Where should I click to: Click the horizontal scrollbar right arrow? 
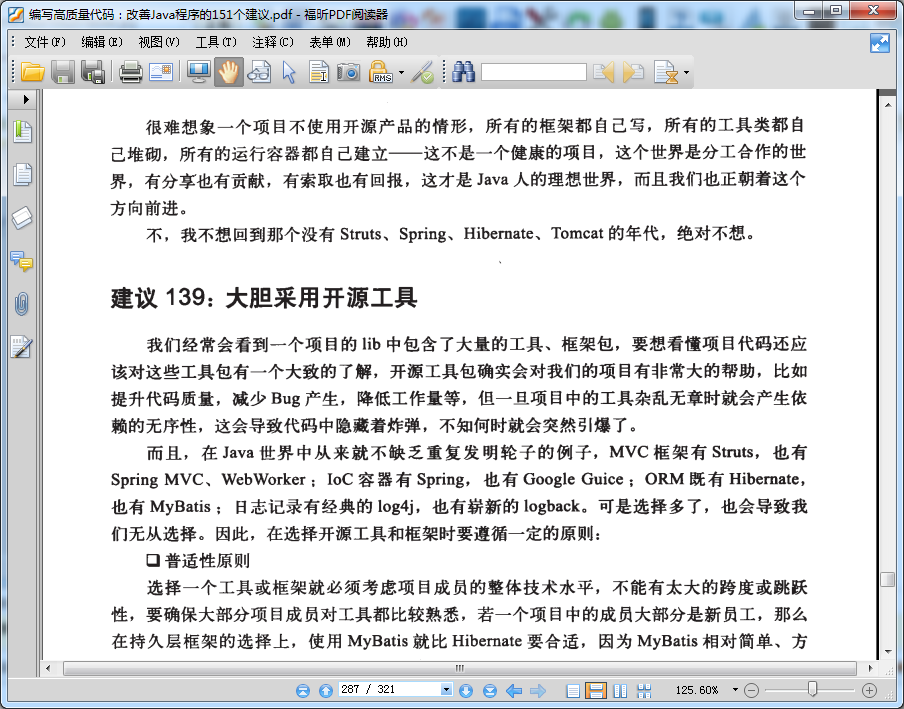870,669
